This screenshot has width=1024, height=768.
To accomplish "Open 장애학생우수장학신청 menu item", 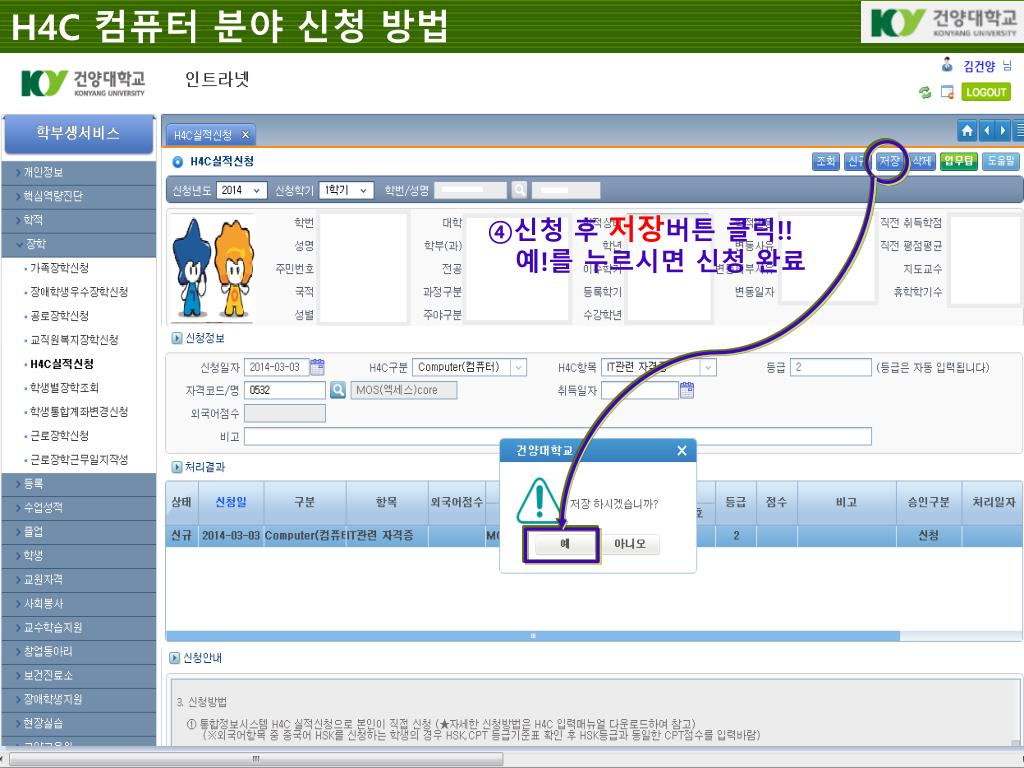I will pos(79,292).
